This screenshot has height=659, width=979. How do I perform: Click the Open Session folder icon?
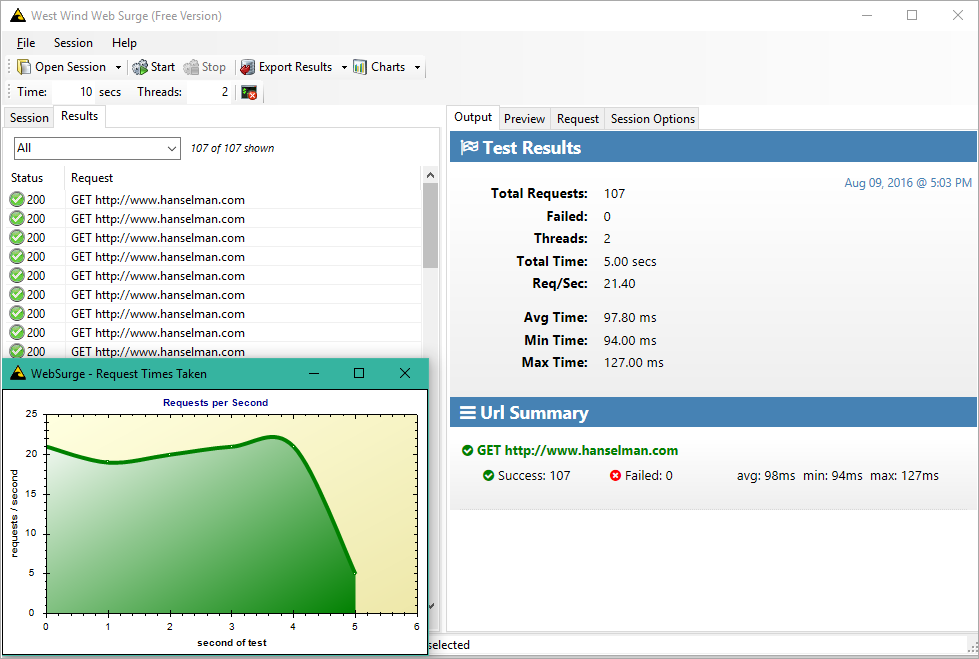click(24, 67)
